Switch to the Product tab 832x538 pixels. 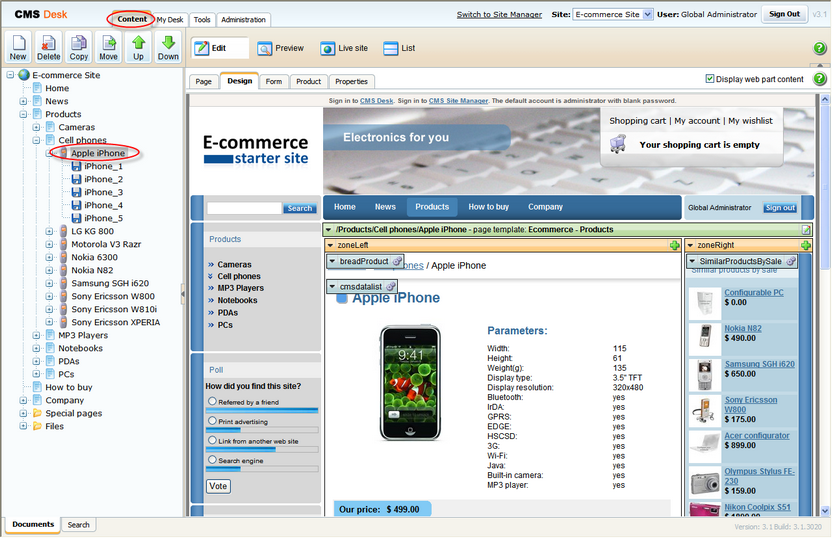click(308, 82)
